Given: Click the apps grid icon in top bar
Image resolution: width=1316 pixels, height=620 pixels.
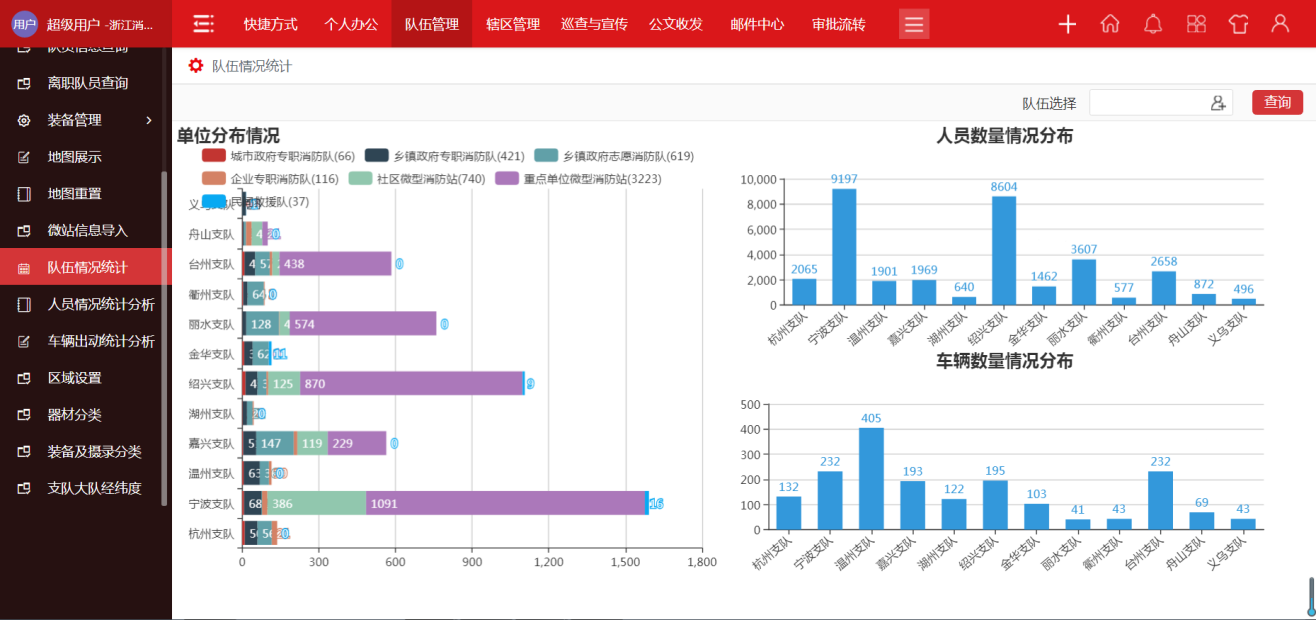Looking at the screenshot, I should point(1196,24).
